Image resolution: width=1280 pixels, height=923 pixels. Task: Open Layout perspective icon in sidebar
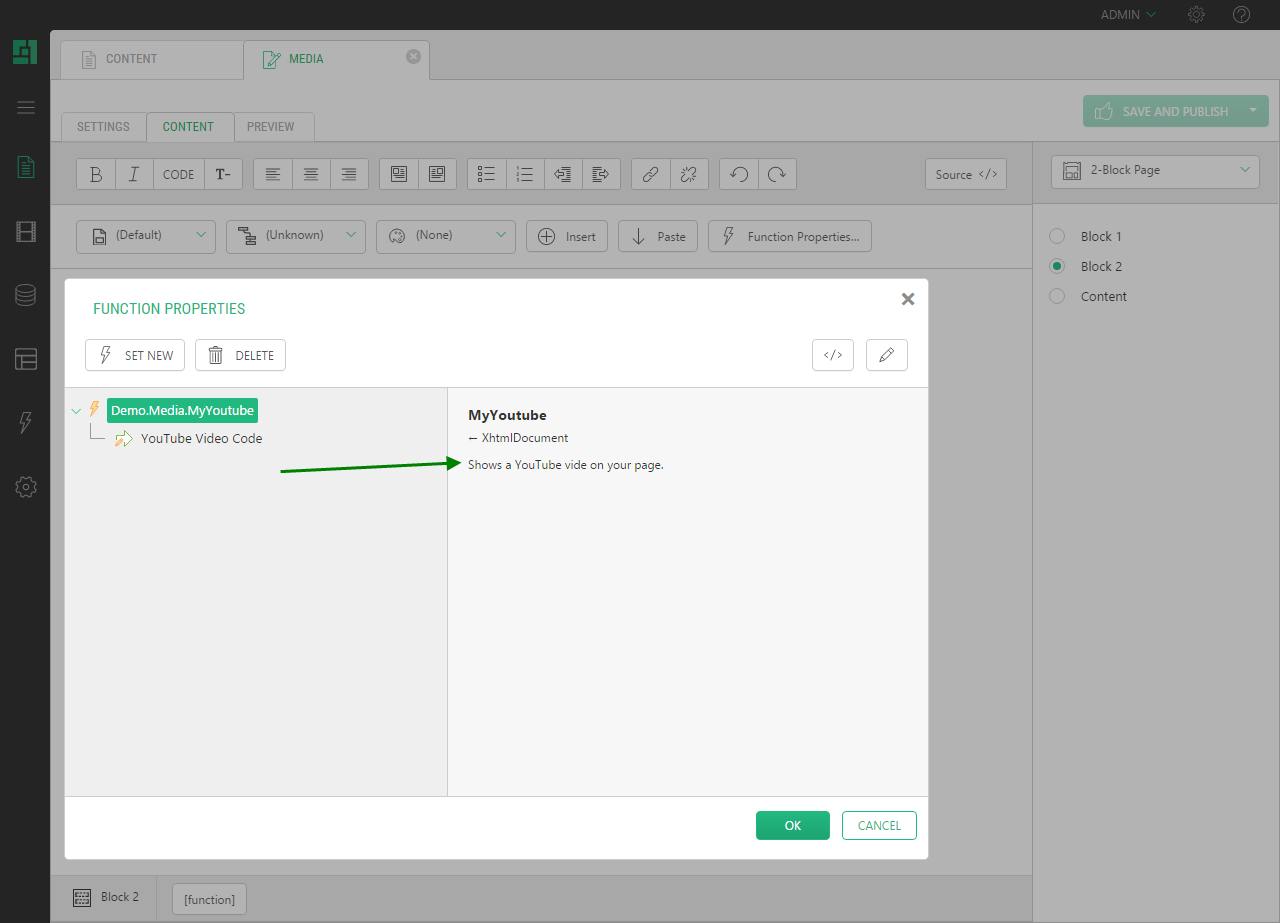pyautogui.click(x=26, y=359)
